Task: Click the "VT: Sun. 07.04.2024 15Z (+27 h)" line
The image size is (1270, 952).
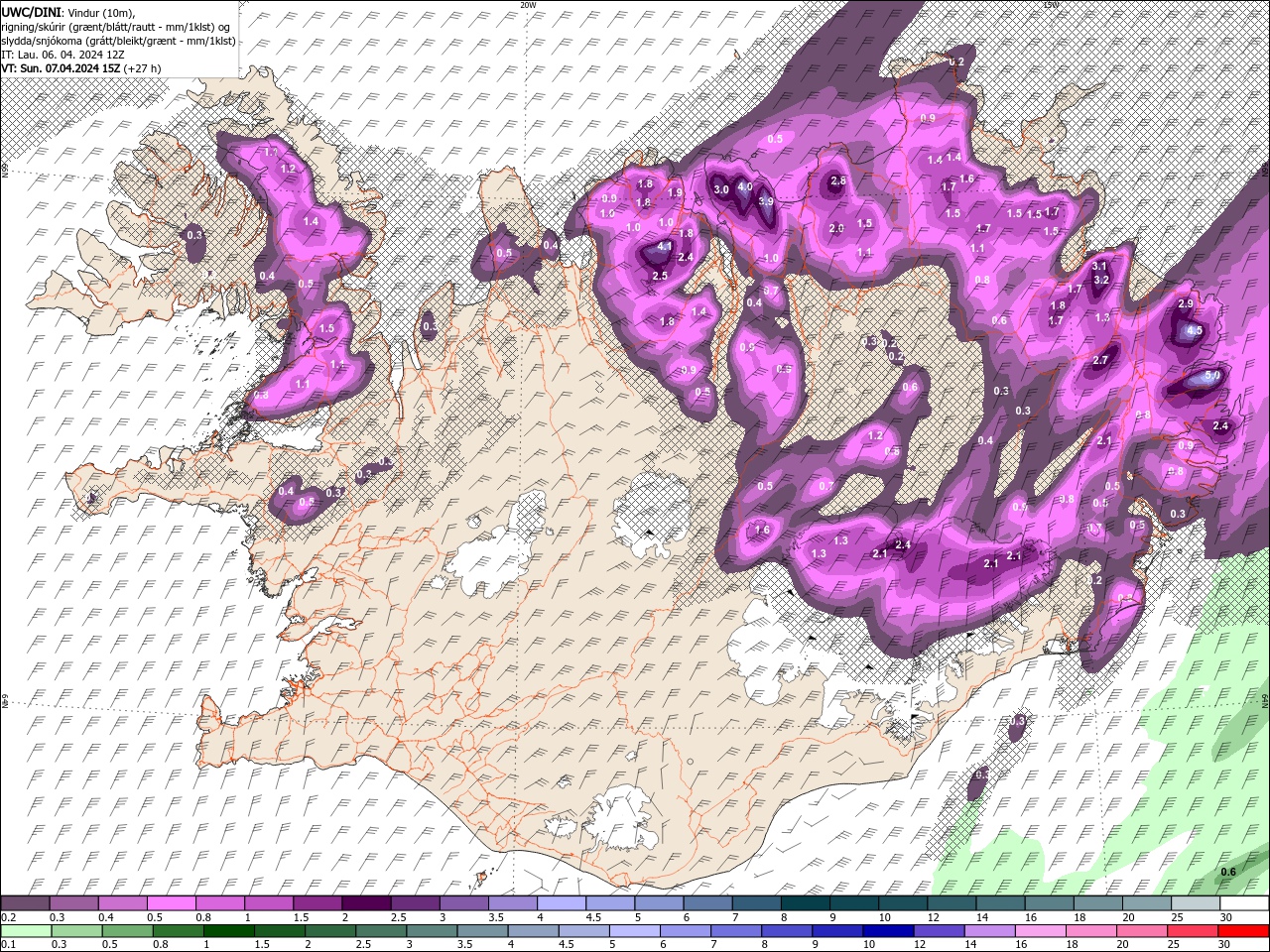Action: [81, 68]
